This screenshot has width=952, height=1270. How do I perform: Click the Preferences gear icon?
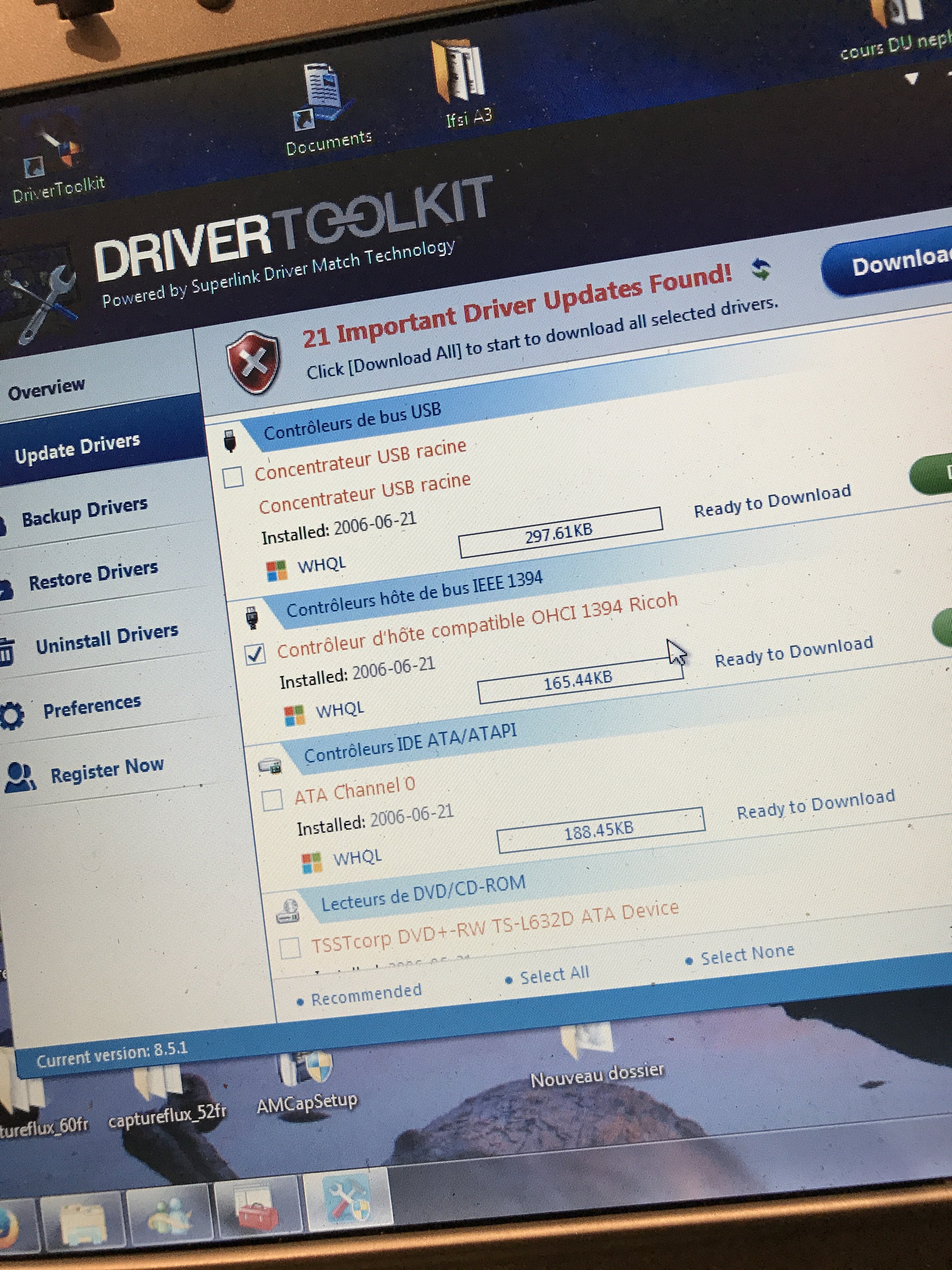[x=11, y=715]
